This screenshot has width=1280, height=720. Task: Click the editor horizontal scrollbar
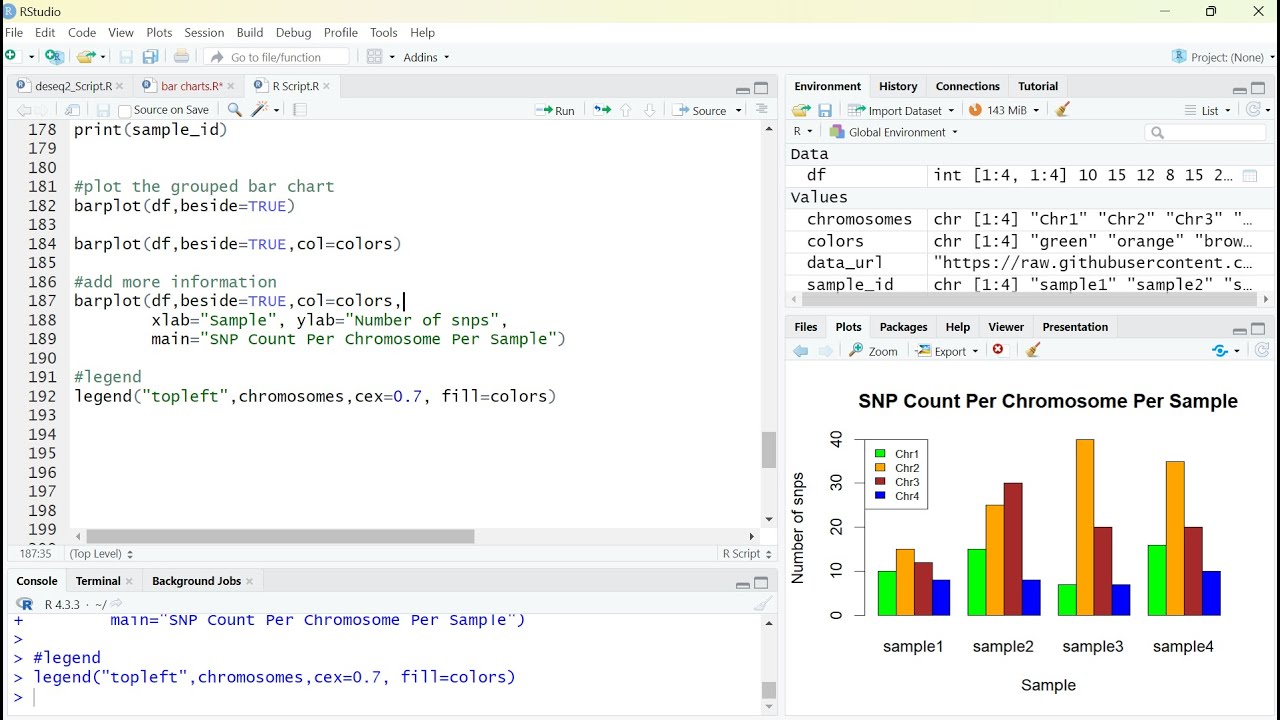coord(280,536)
